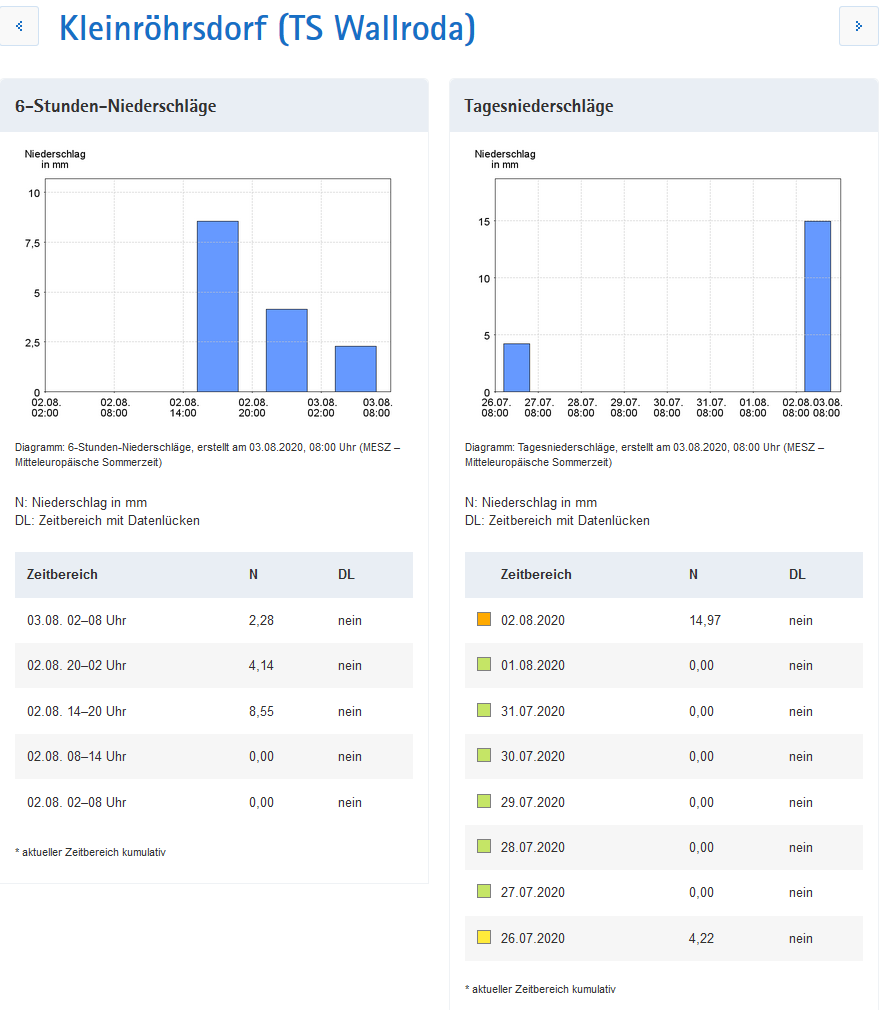Click the orange swatch beside 02.08.2020
This screenshot has width=890, height=1010.
(484, 620)
